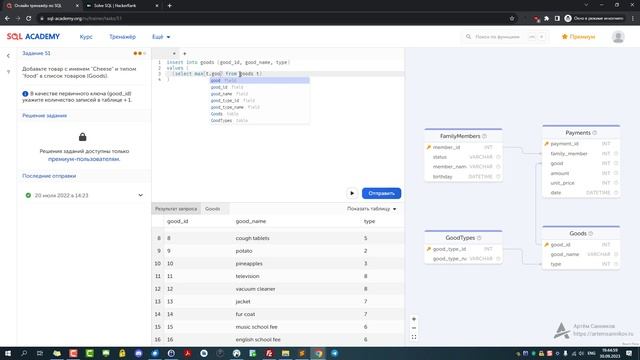Select highlighted good field suggestion
The height and width of the screenshot is (360, 640).
pyautogui.click(x=260, y=80)
